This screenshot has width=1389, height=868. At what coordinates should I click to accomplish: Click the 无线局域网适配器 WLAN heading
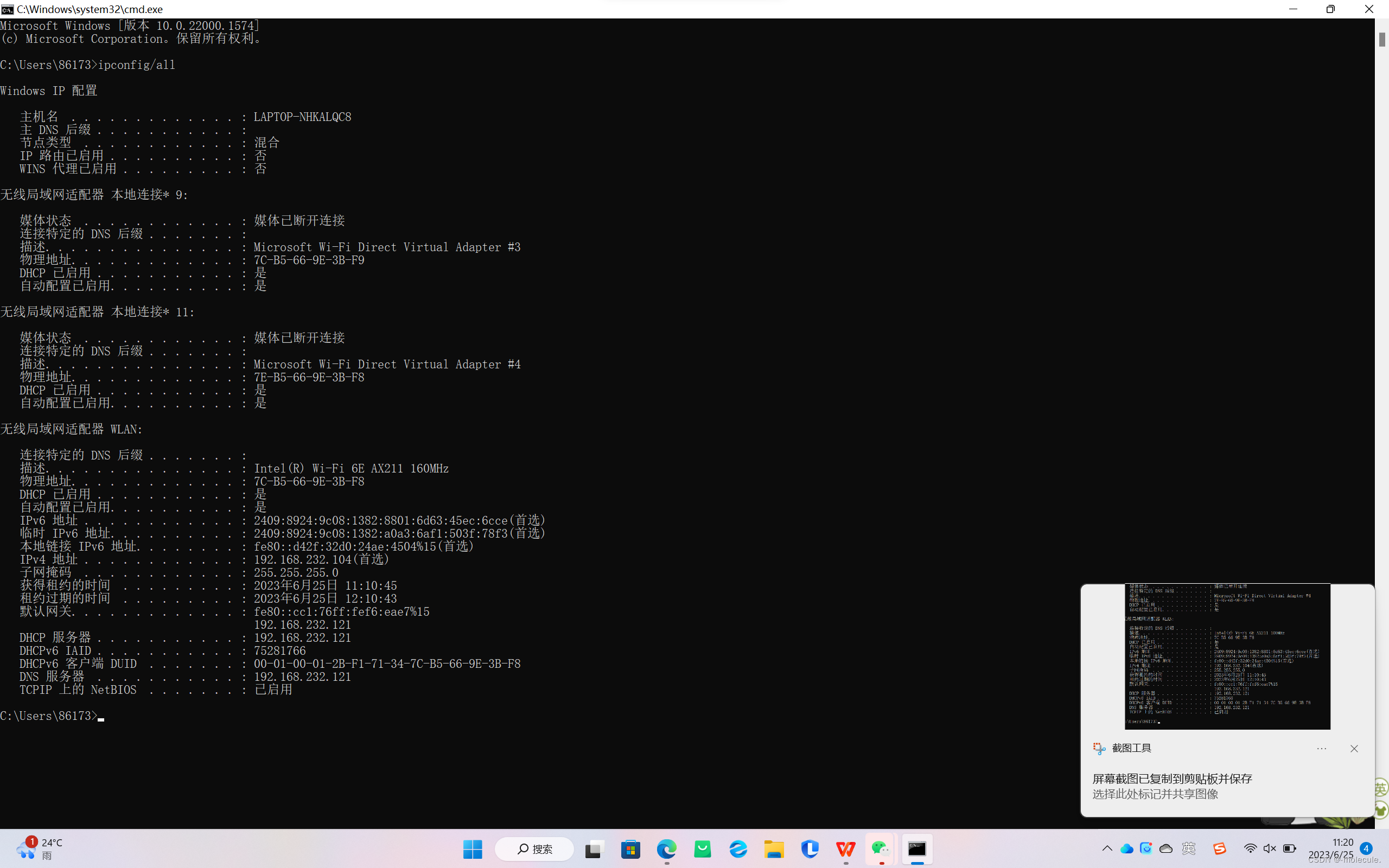(71, 430)
